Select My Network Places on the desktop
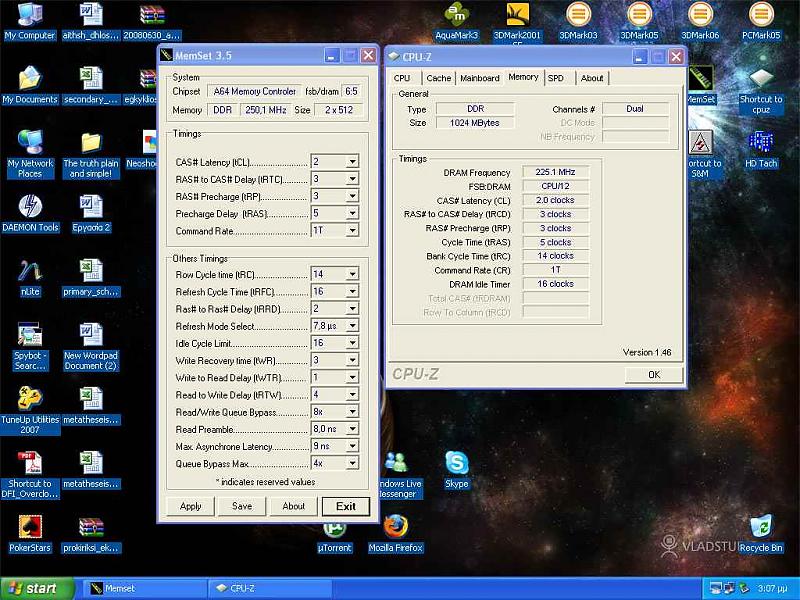The height and width of the screenshot is (600, 800). tap(30, 154)
